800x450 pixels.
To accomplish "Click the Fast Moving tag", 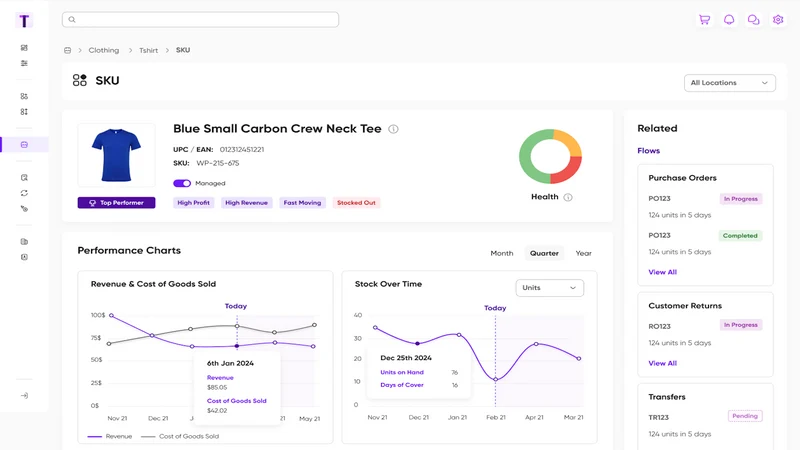I will [302, 203].
